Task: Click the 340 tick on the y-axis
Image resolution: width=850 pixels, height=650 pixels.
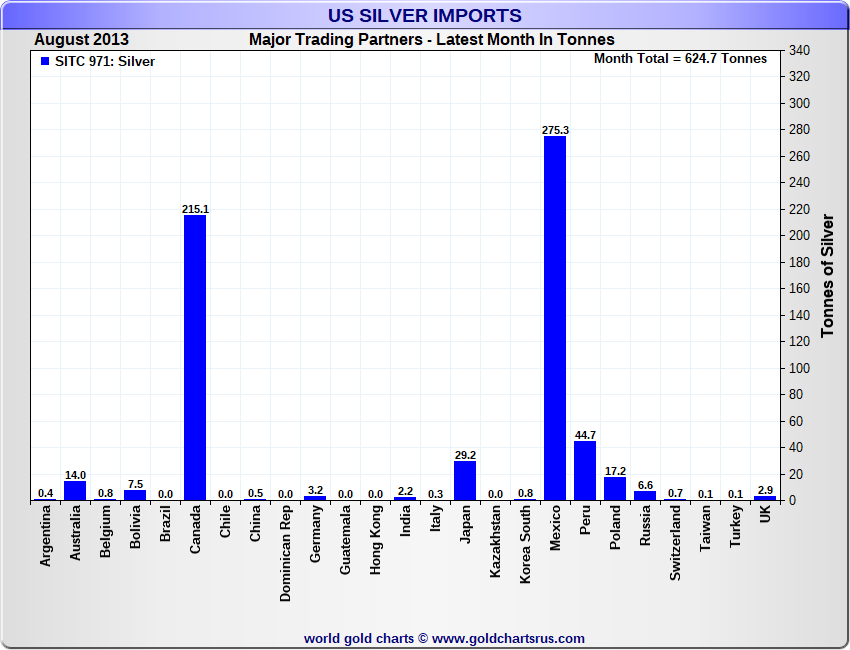Action: (x=799, y=50)
